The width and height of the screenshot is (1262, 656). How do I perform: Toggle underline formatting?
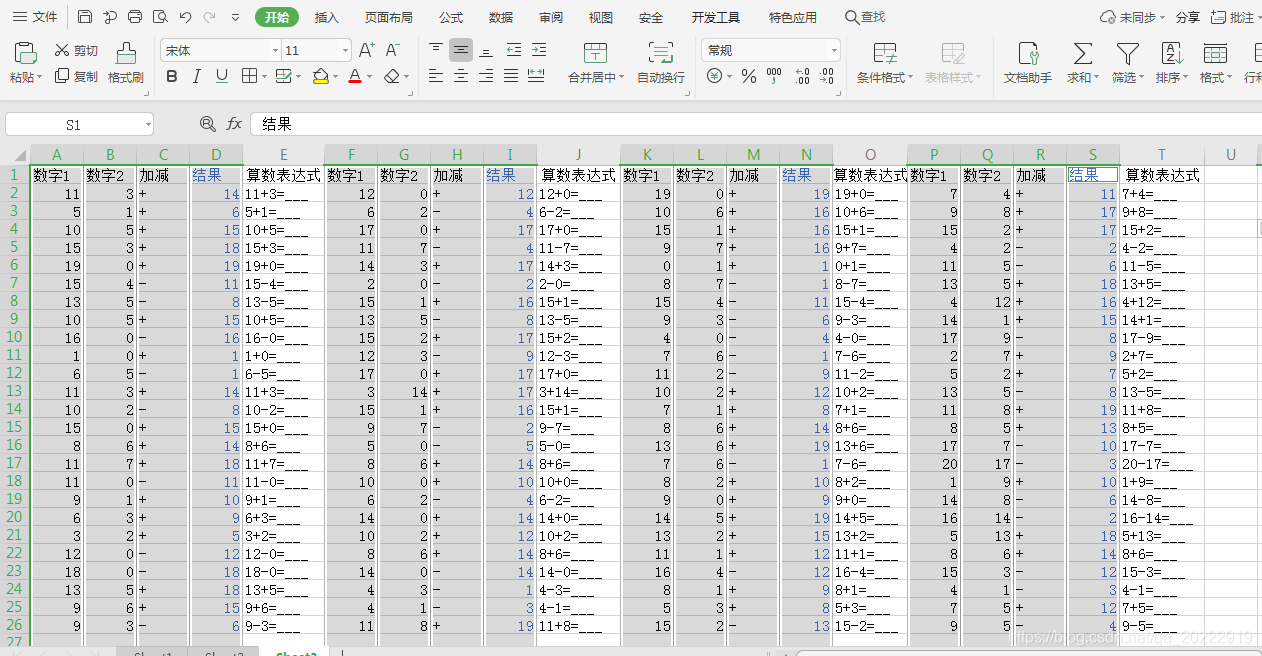tap(222, 76)
